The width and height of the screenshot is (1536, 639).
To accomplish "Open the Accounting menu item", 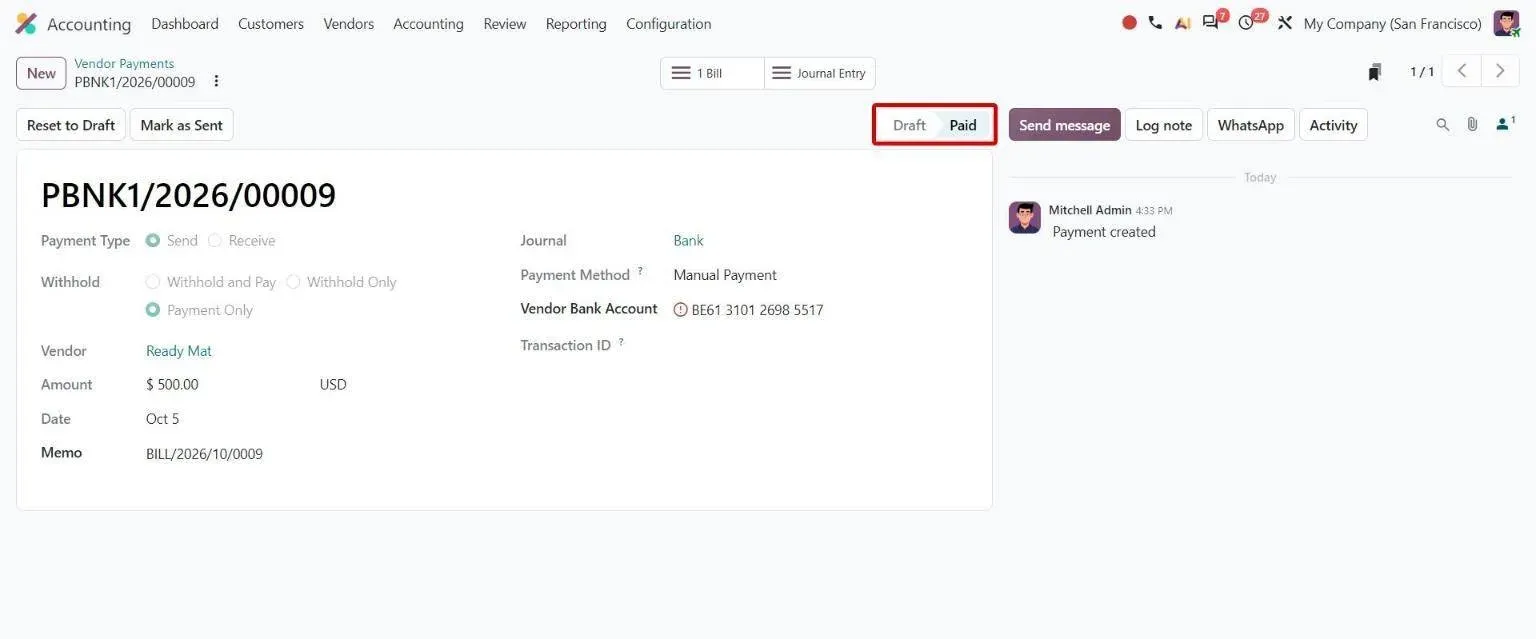I will (x=428, y=23).
